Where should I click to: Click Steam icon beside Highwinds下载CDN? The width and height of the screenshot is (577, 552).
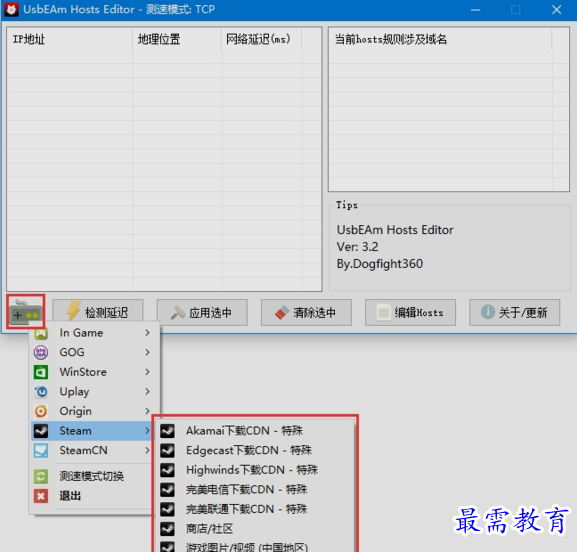coord(167,470)
